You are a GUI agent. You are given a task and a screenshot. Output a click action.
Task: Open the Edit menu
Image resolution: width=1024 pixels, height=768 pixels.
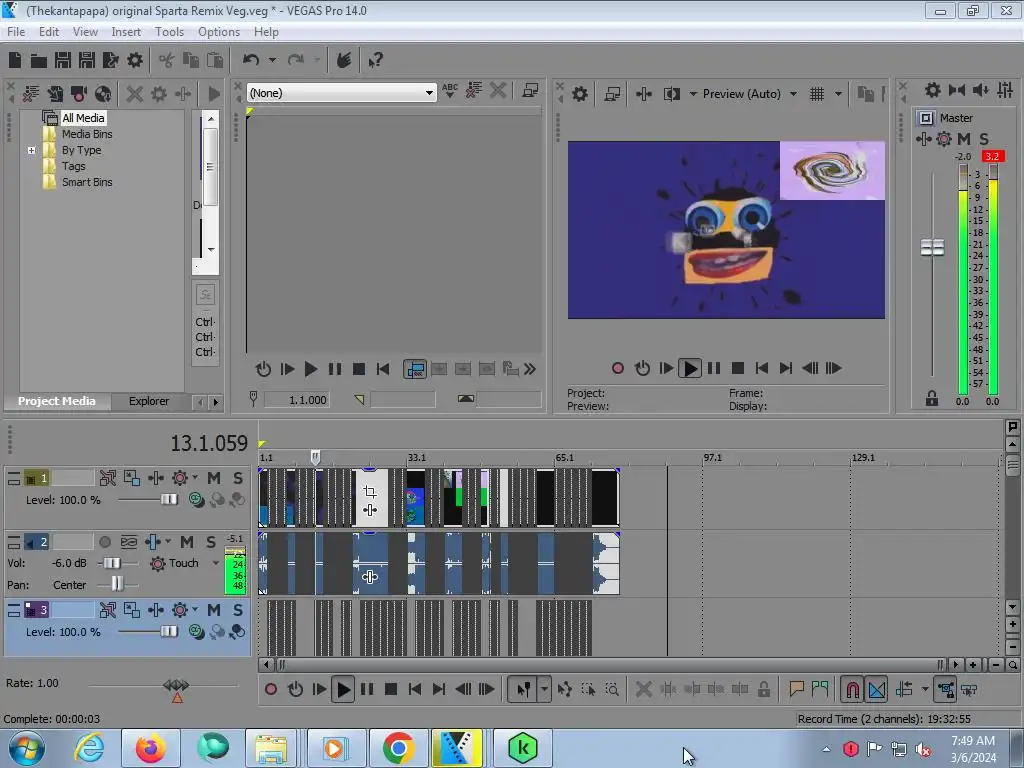tap(48, 31)
